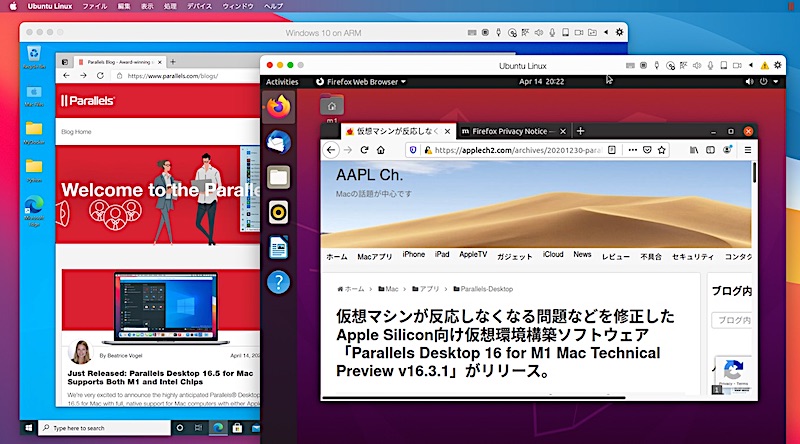Launch Thunderbird mail from Ubuntu dock
This screenshot has height=444, width=800.
point(279,142)
